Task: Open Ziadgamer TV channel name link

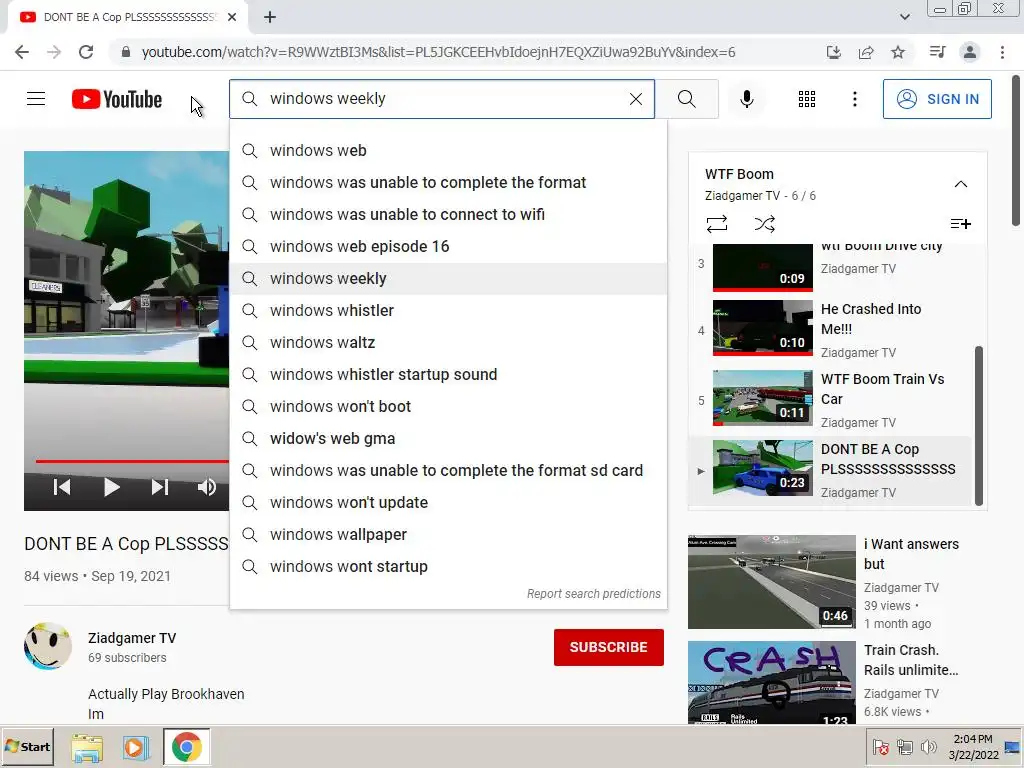Action: [x=132, y=638]
